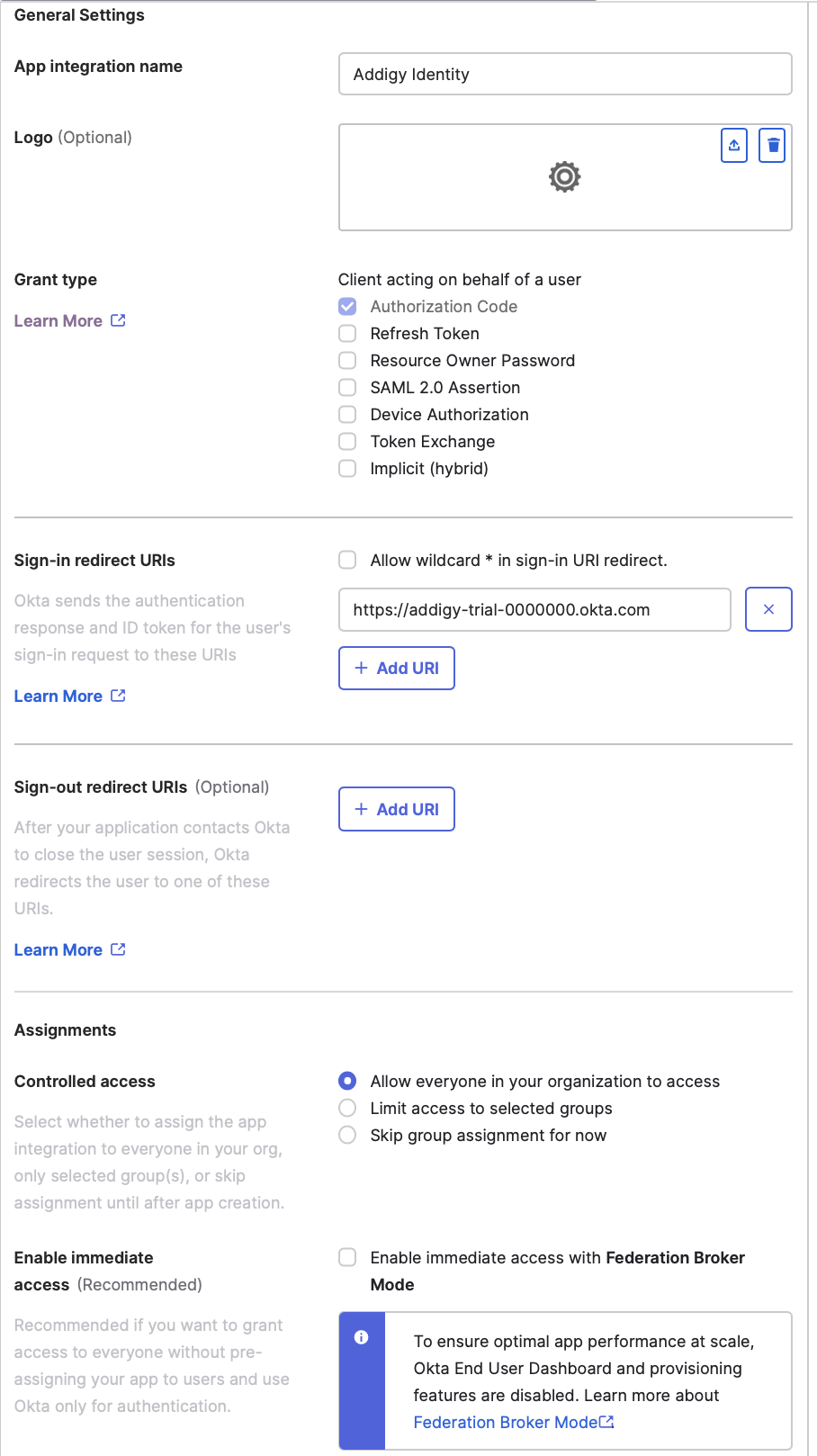Click external link icon by Sign-in Learn More
Viewport: 817px width, 1456px height.
(x=118, y=696)
